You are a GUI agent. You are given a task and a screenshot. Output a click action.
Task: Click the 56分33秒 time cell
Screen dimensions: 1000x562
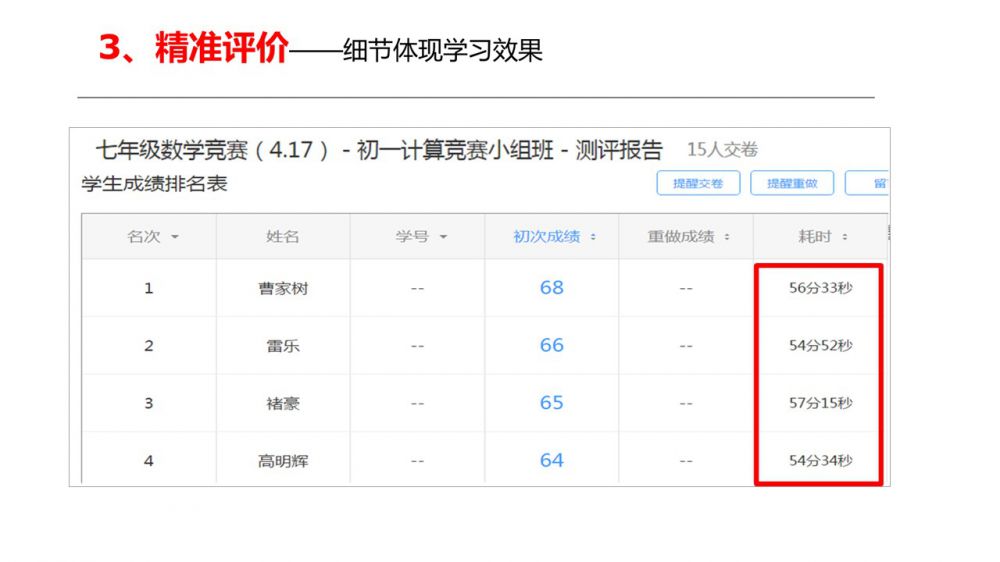point(820,288)
